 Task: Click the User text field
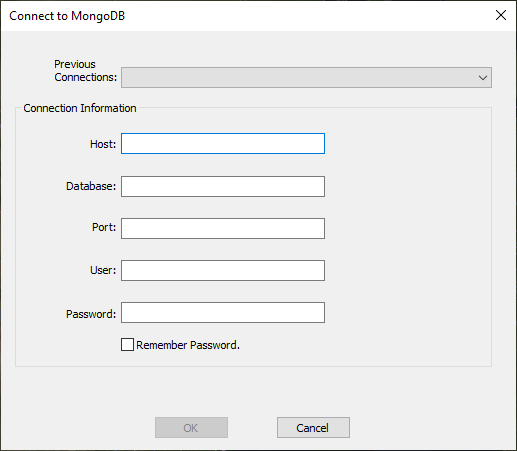tap(223, 270)
